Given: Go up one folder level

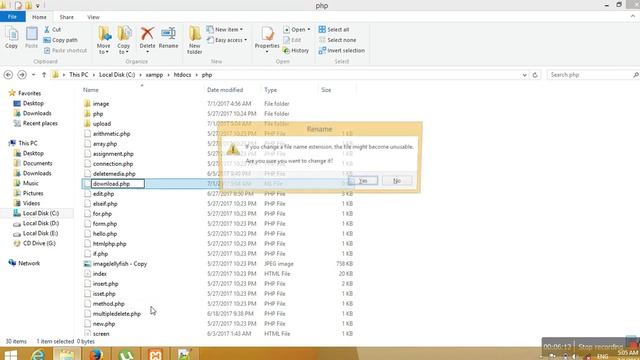Looking at the screenshot, I should tap(44, 75).
